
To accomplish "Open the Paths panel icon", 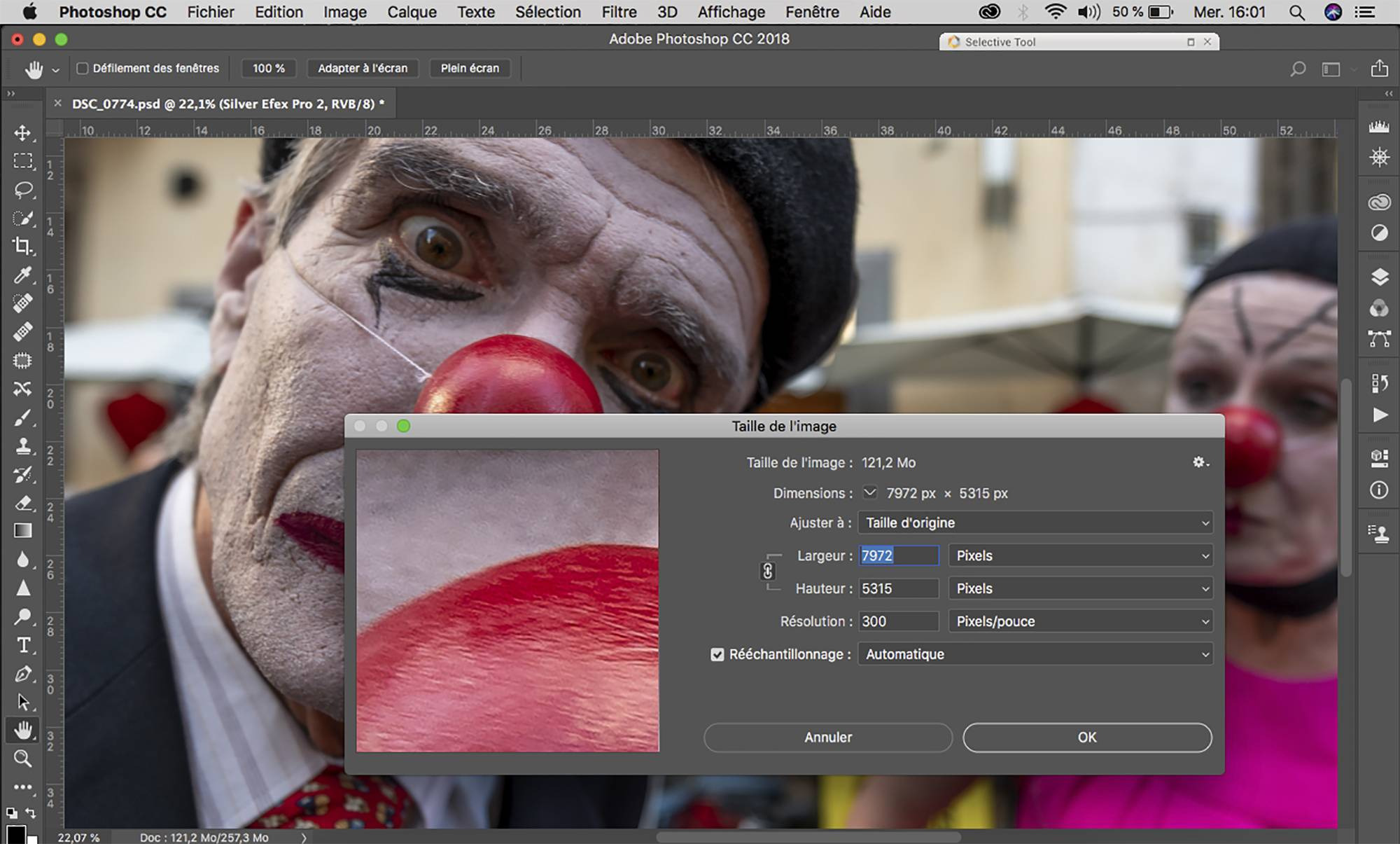I will [x=1379, y=339].
